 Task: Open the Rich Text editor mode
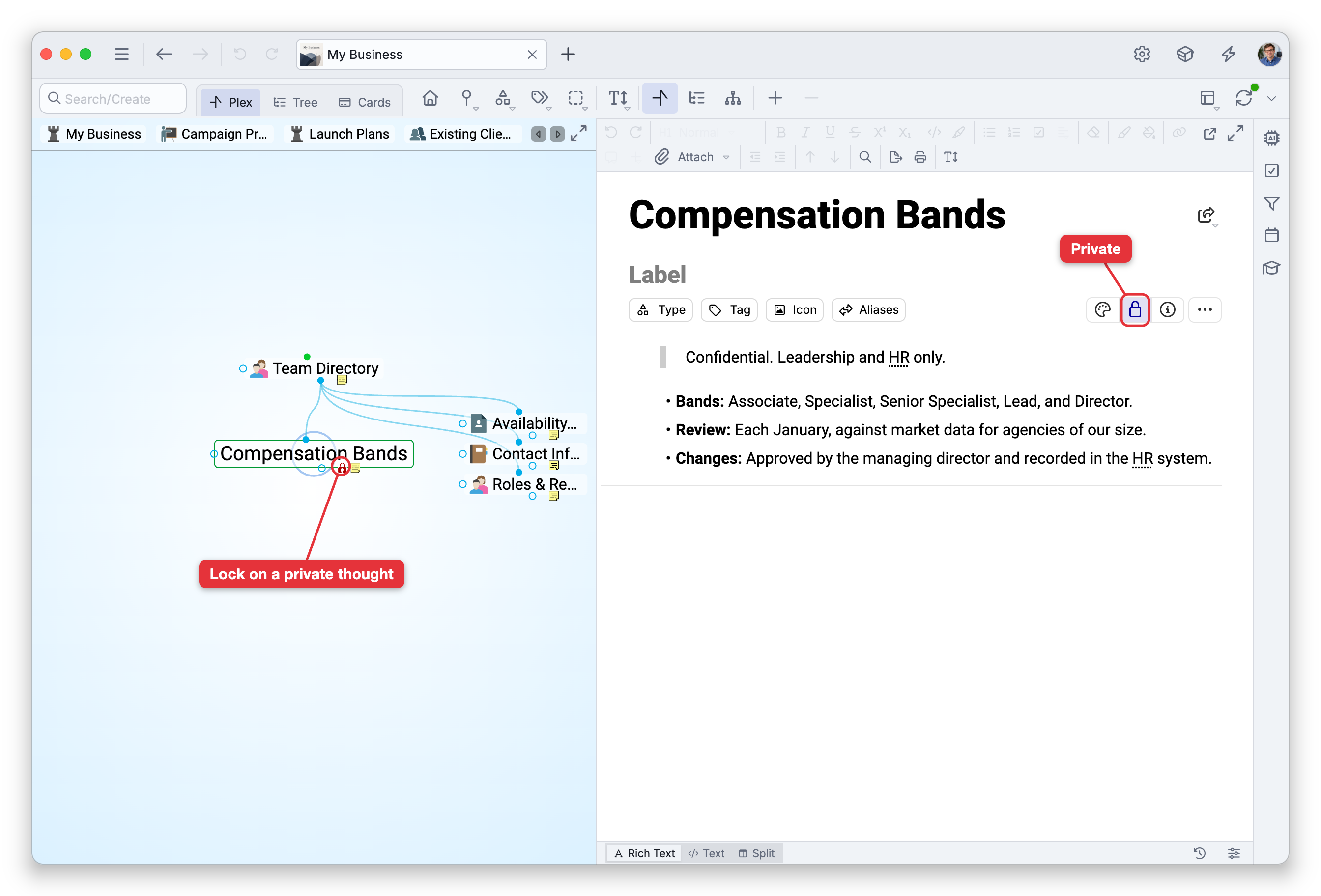(x=645, y=853)
